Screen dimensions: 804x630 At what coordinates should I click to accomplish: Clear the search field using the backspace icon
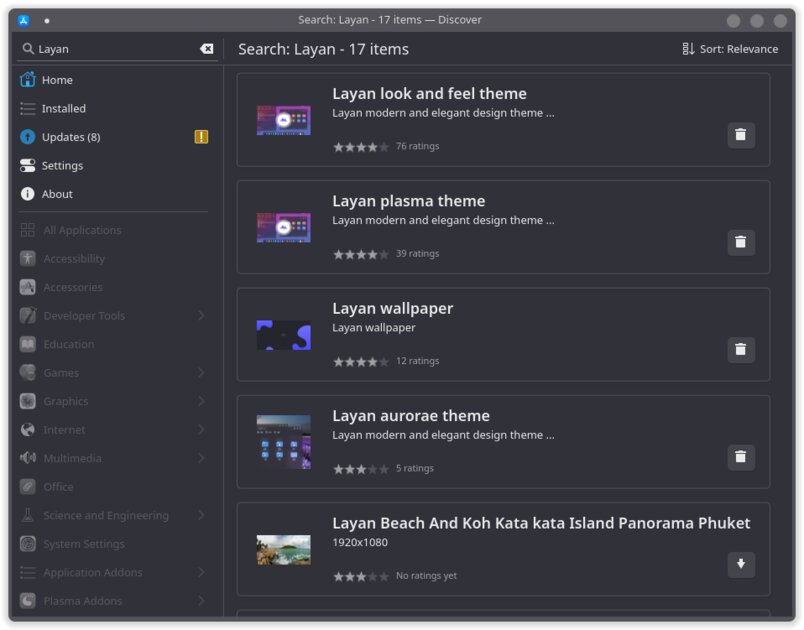coord(208,48)
